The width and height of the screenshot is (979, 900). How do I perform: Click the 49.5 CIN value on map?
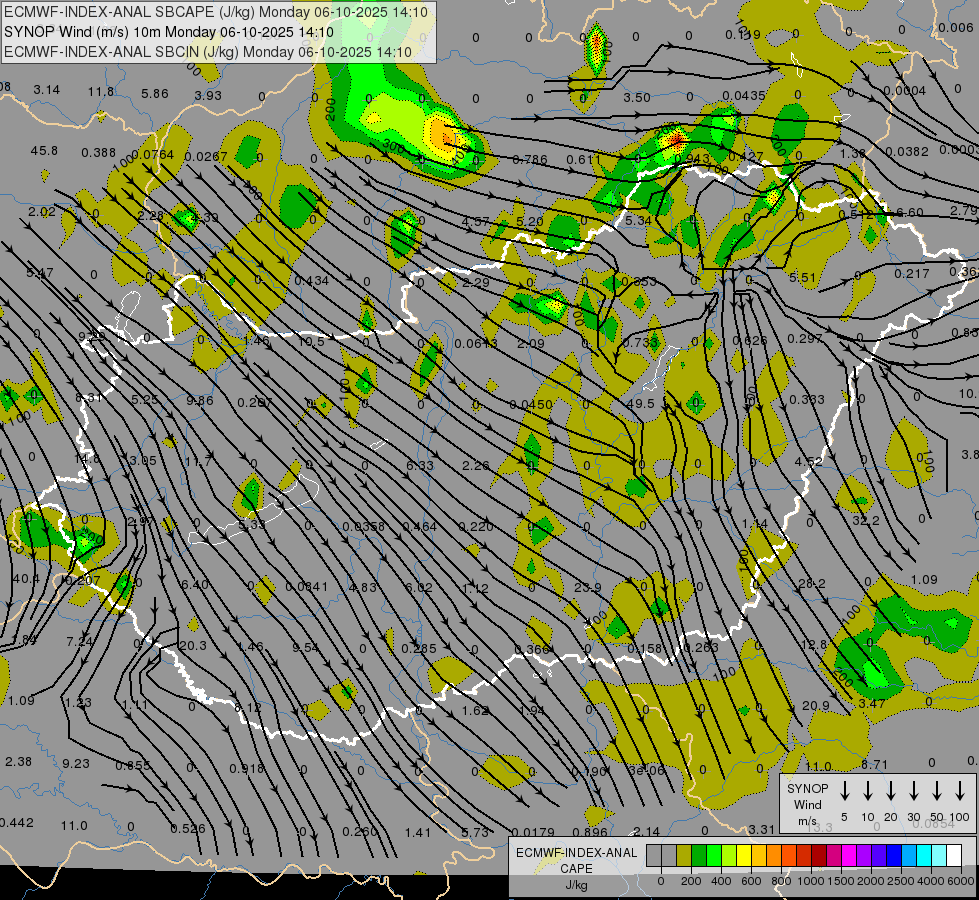(x=641, y=403)
